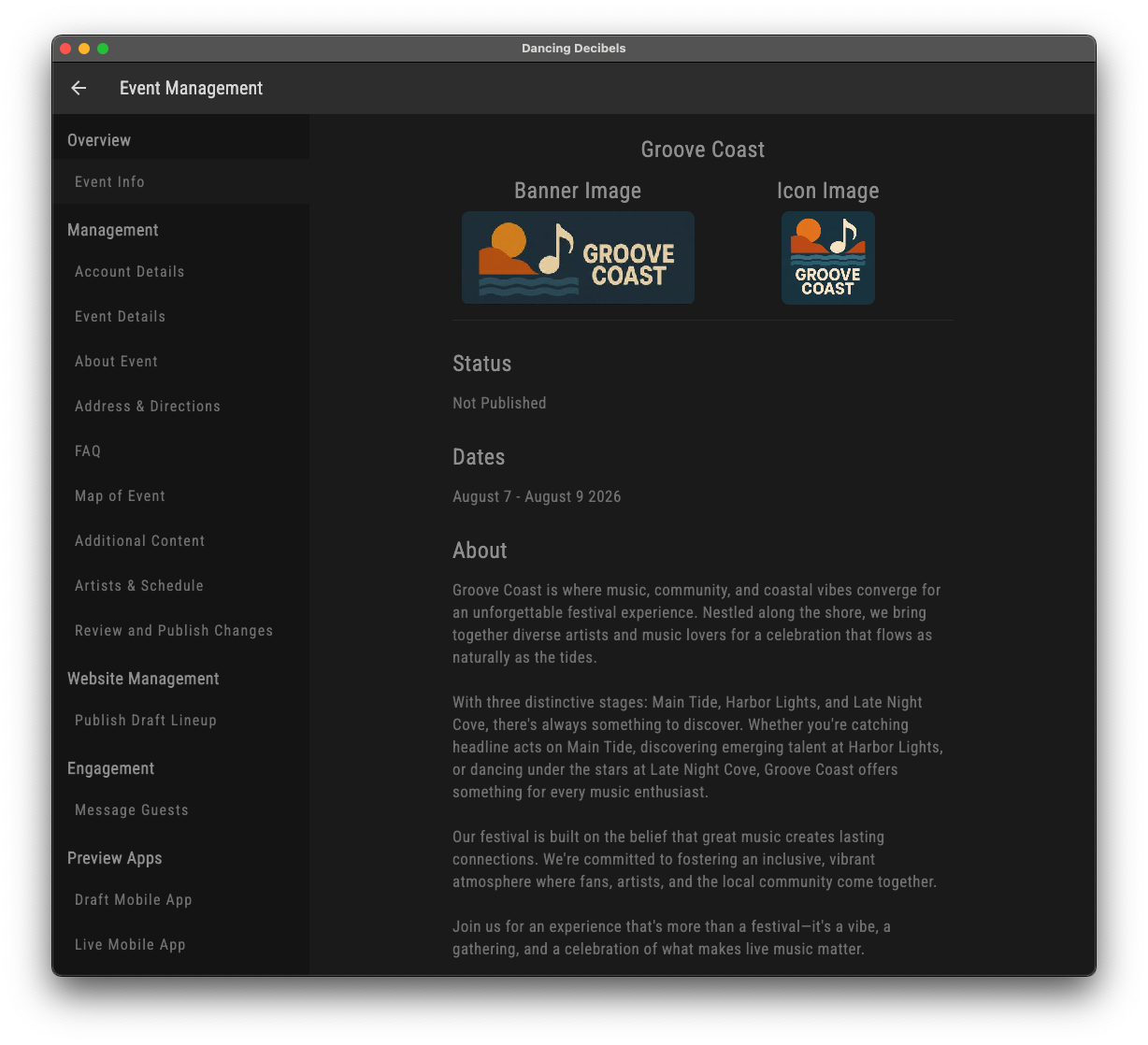This screenshot has height=1045, width=1148.
Task: Click the back arrow in the header
Action: click(79, 88)
